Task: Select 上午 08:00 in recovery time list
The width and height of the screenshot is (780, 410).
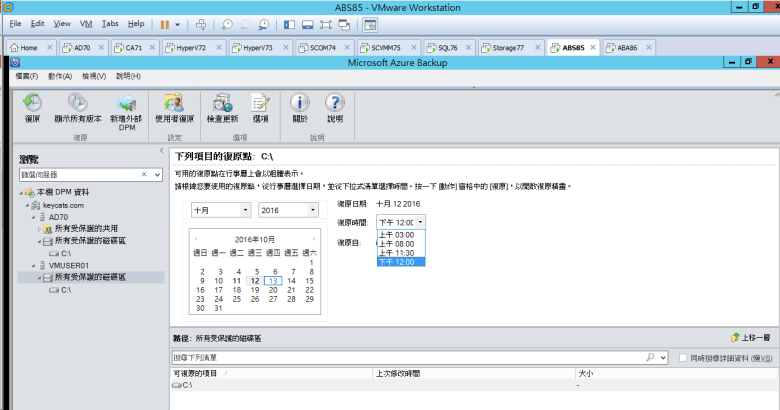Action: (397, 244)
